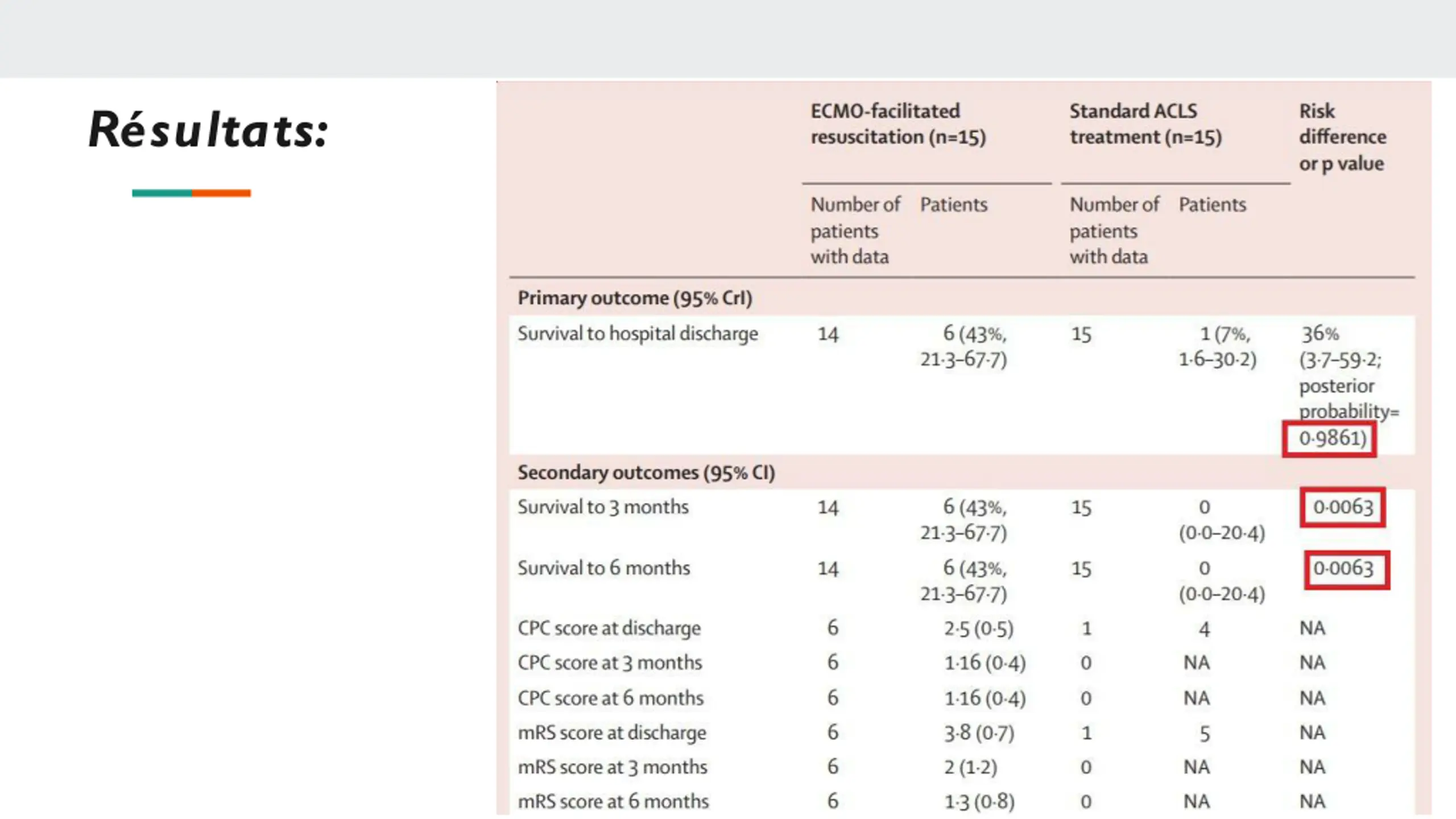This screenshot has width=1456, height=819.
Task: Click the CPC score at 3 months label
Action: (610, 663)
